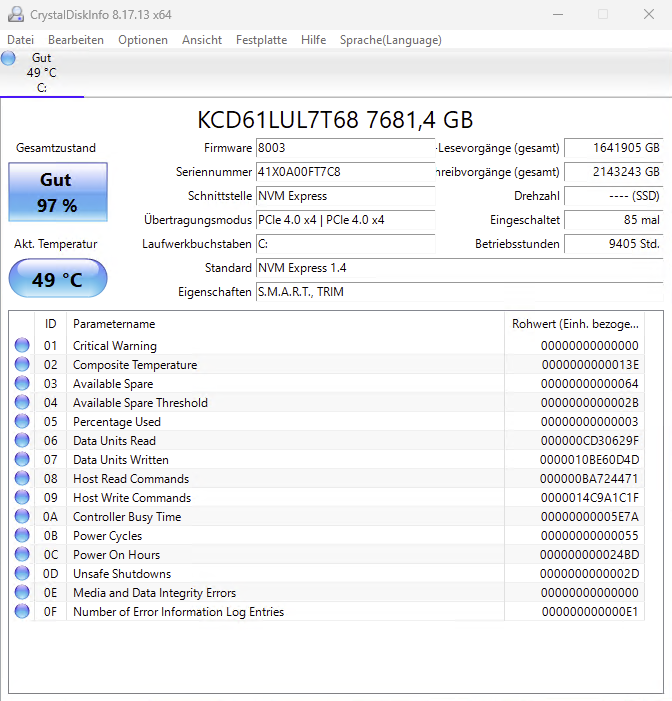Image resolution: width=672 pixels, height=701 pixels.
Task: Click raw value 000000000000E1
Action: click(590, 612)
